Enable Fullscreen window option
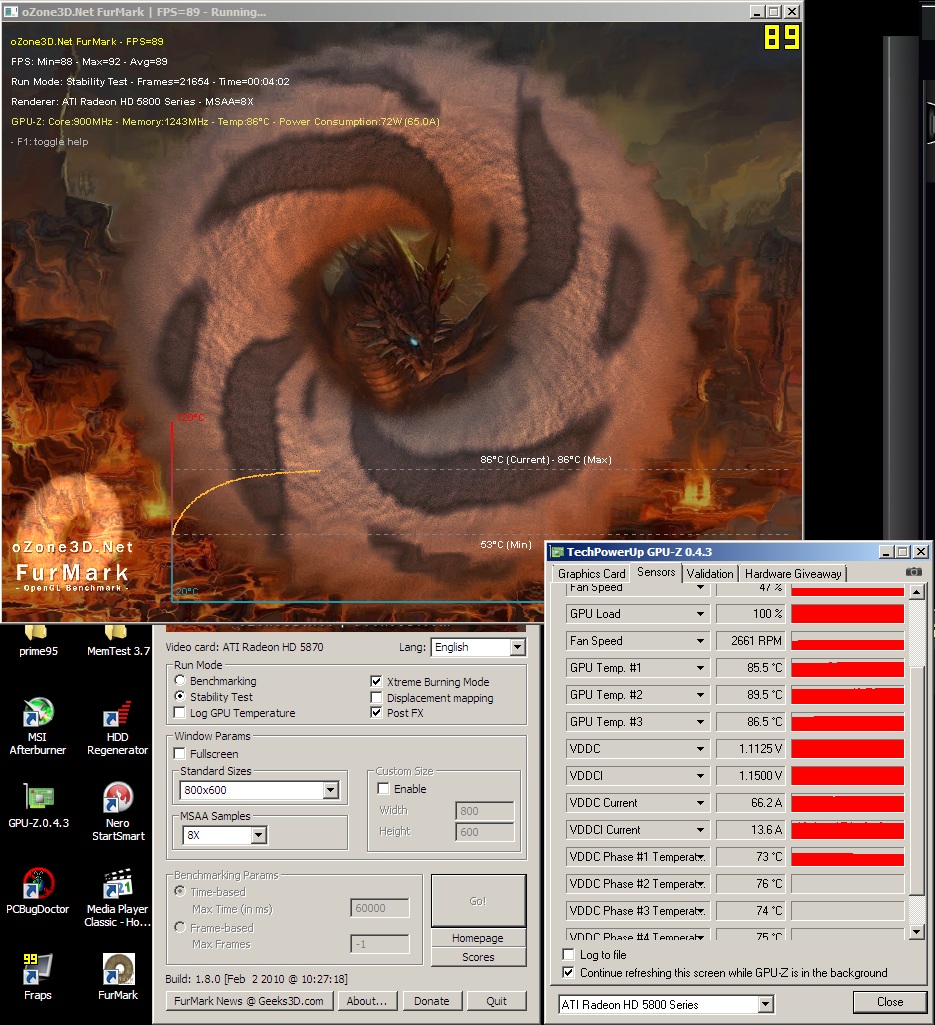The width and height of the screenshot is (935, 1025). [x=180, y=754]
